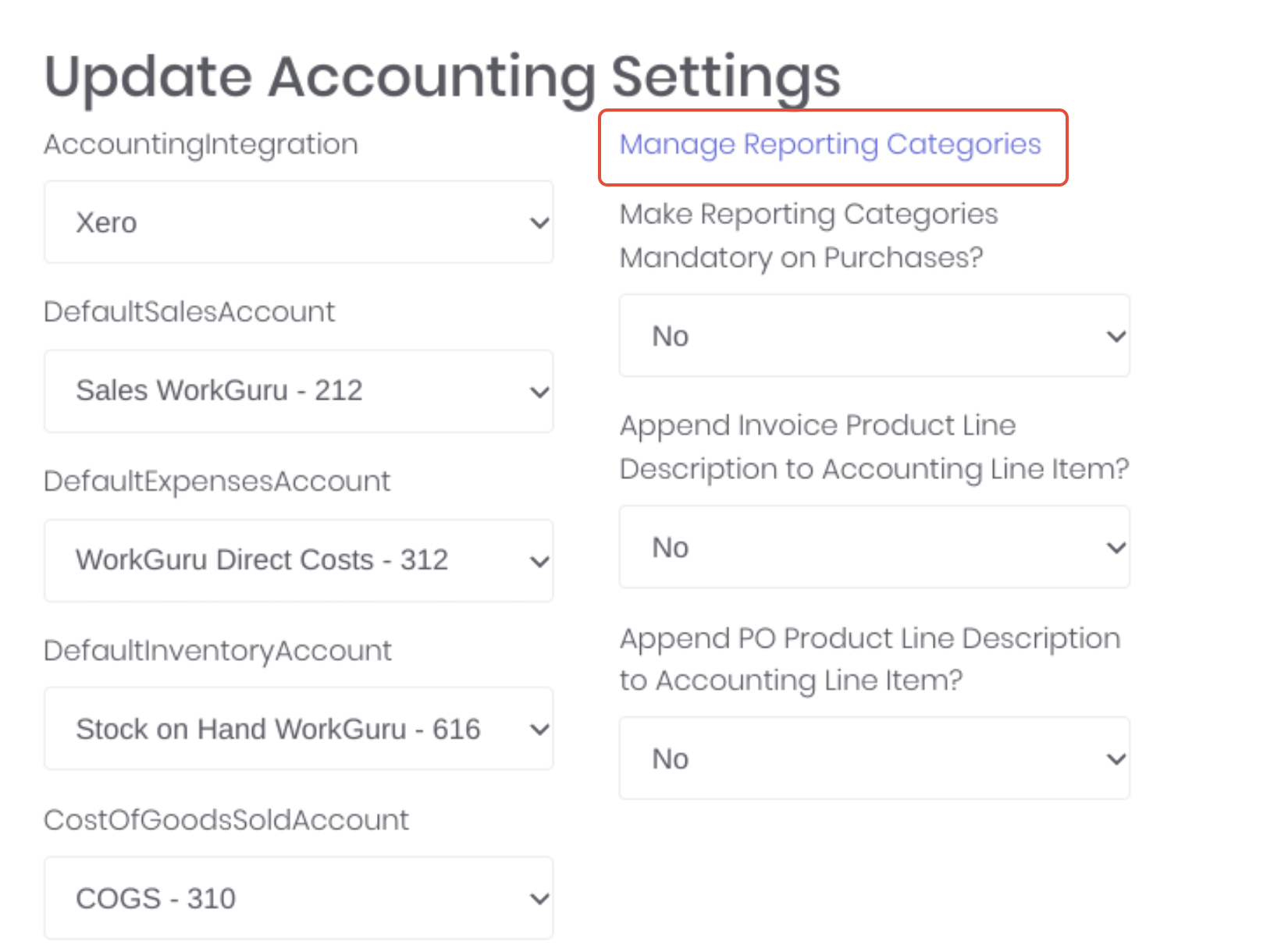Viewport: 1274px width, 952px height.
Task: Click the Update Accounting Settings heading
Action: [442, 76]
